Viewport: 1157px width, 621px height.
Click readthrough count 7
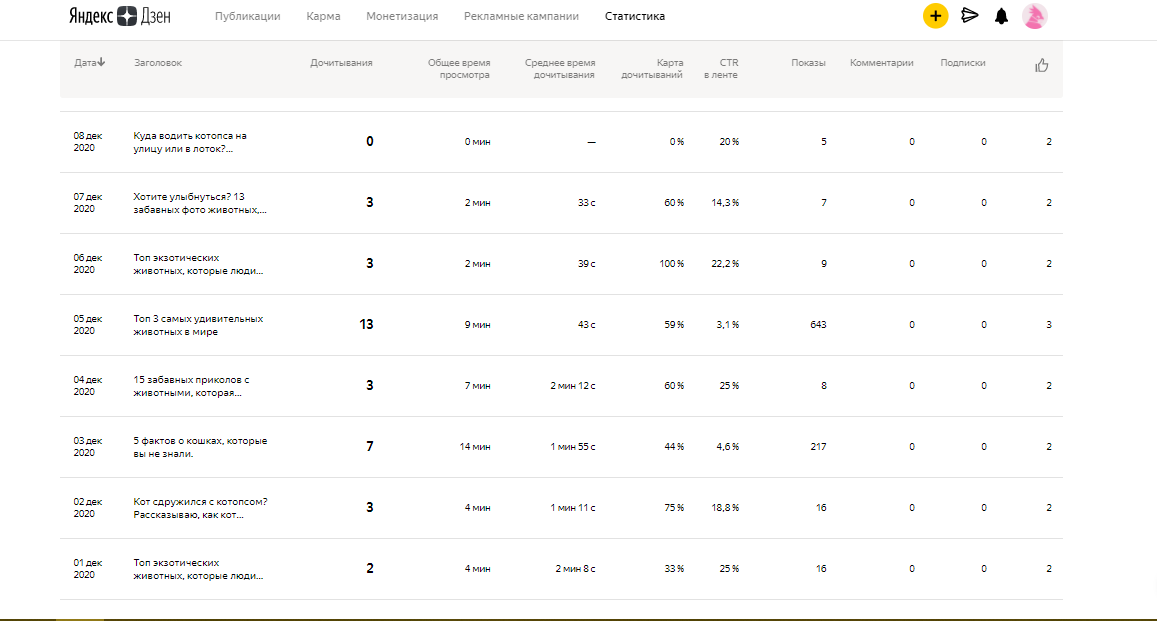[370, 447]
